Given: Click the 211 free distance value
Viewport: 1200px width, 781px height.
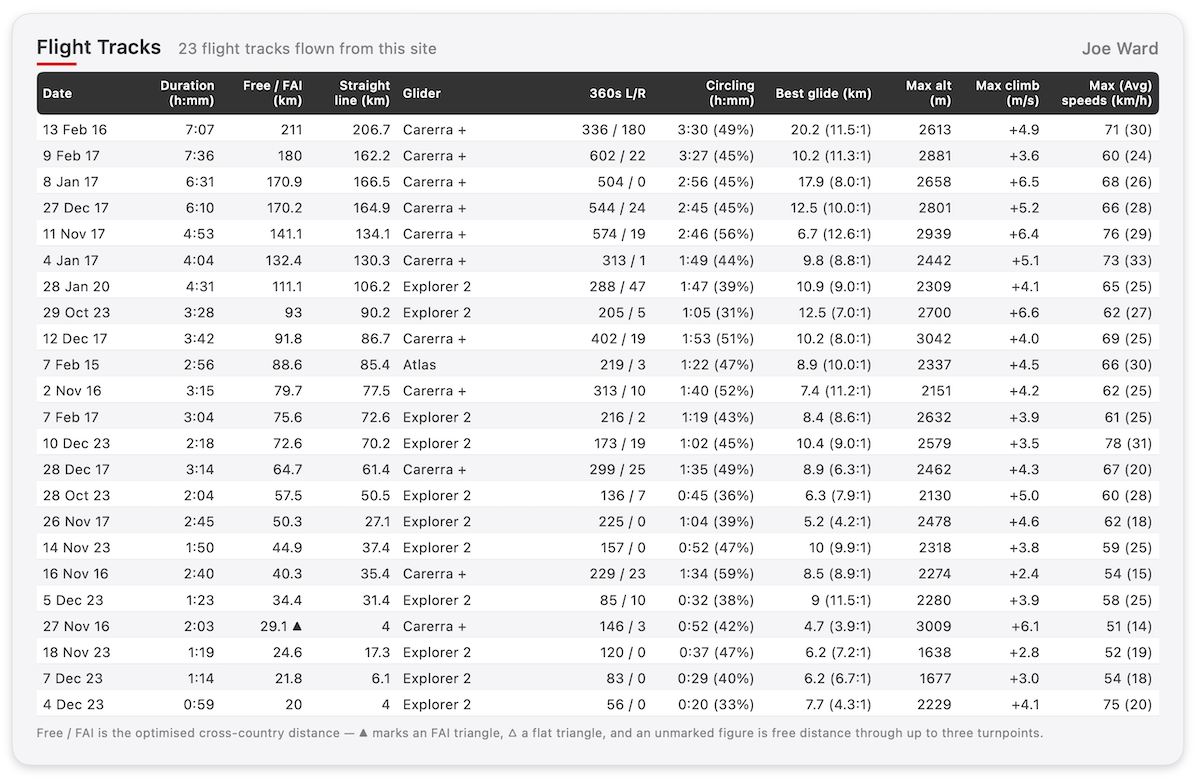Looking at the screenshot, I should pyautogui.click(x=291, y=129).
